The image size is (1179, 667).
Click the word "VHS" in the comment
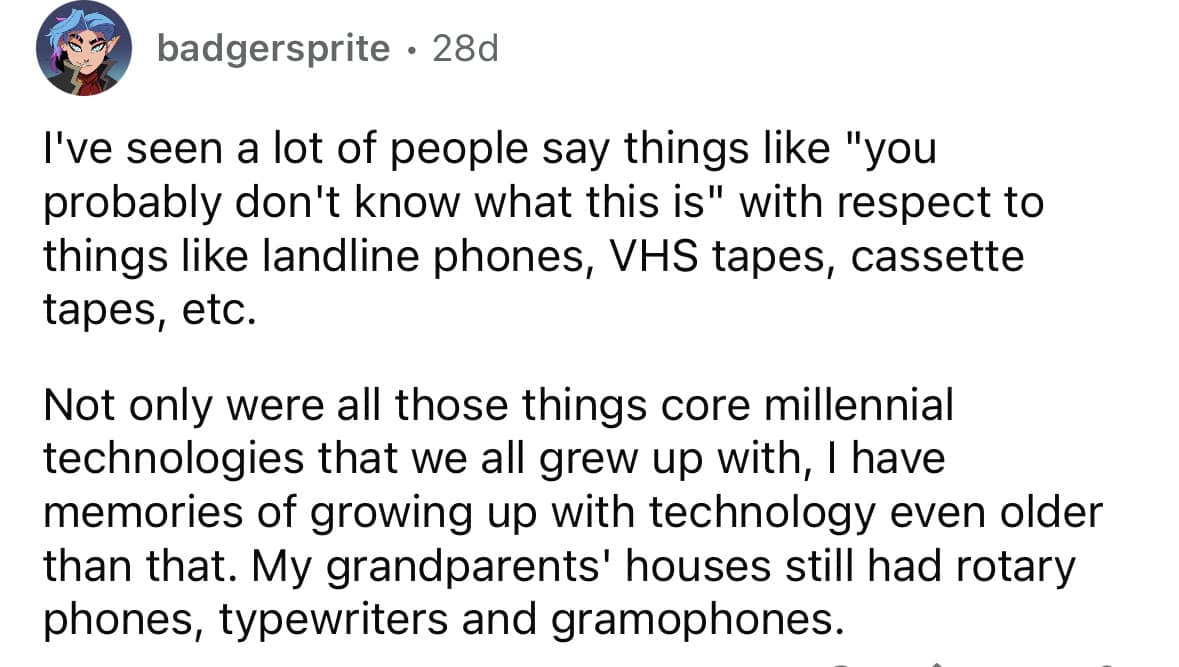(653, 256)
